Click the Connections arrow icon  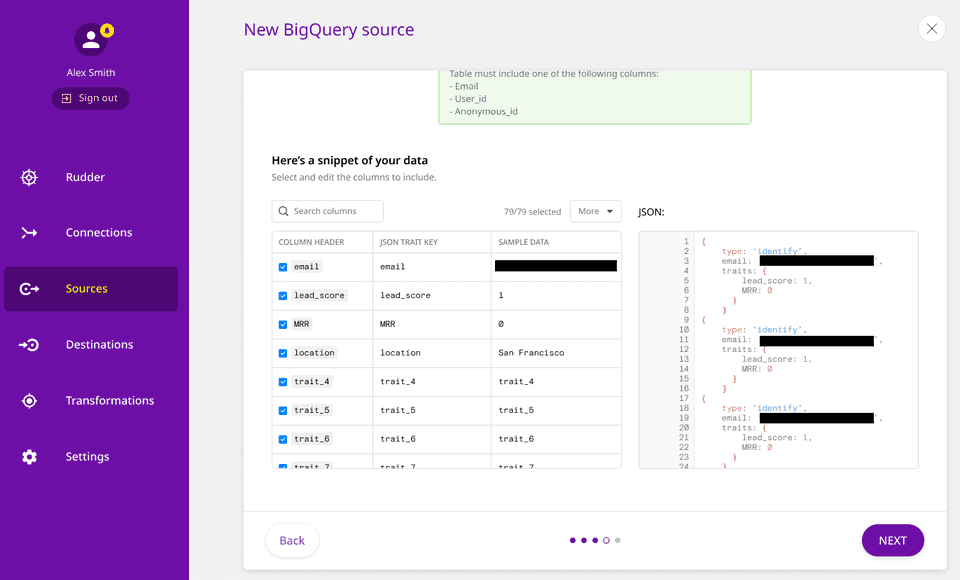click(29, 233)
